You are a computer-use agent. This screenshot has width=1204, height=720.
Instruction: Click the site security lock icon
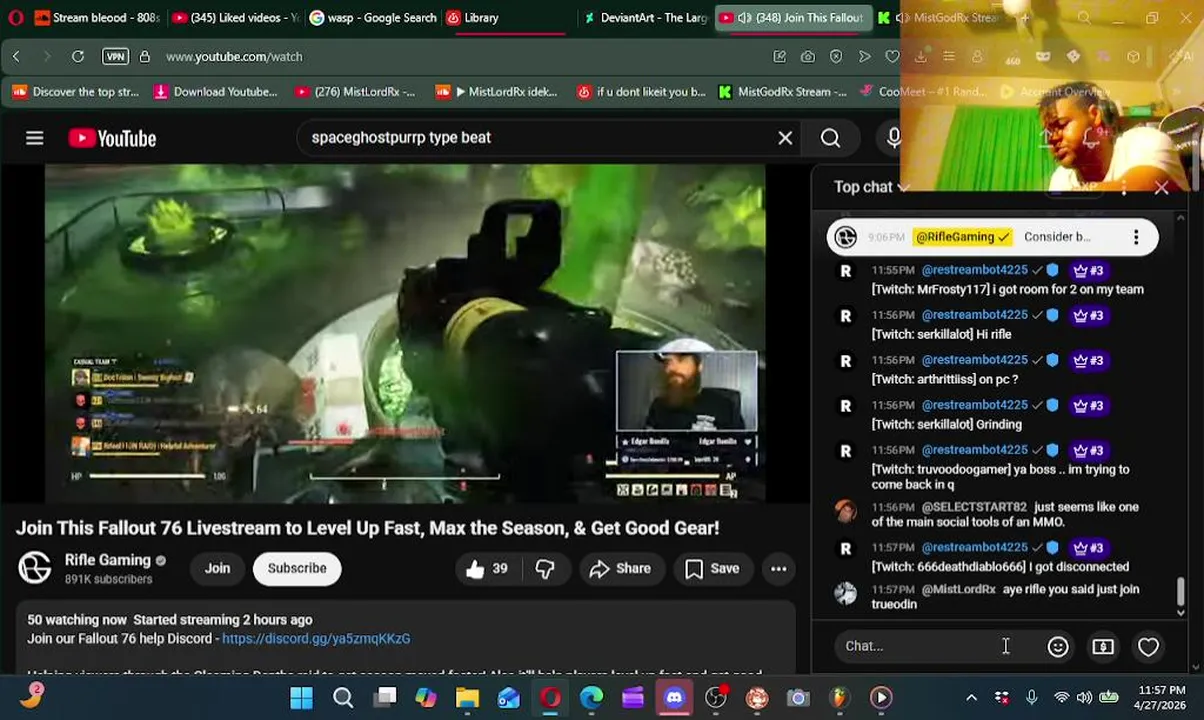click(x=145, y=57)
